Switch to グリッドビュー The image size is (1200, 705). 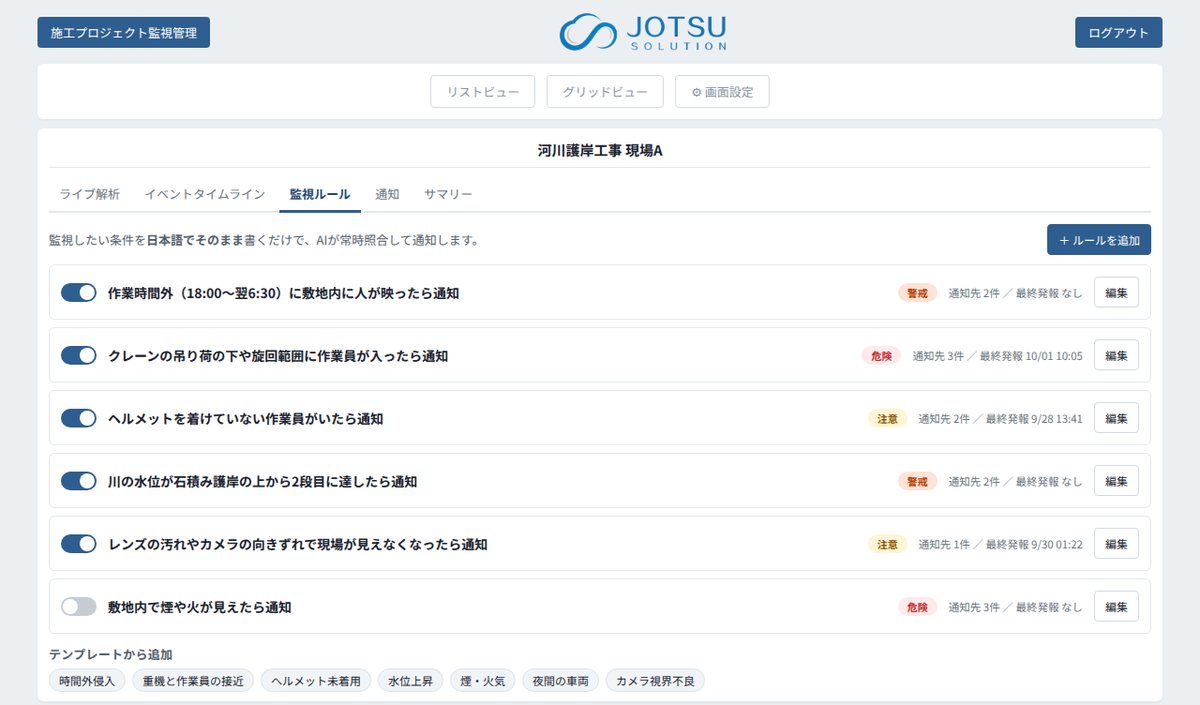coord(605,92)
